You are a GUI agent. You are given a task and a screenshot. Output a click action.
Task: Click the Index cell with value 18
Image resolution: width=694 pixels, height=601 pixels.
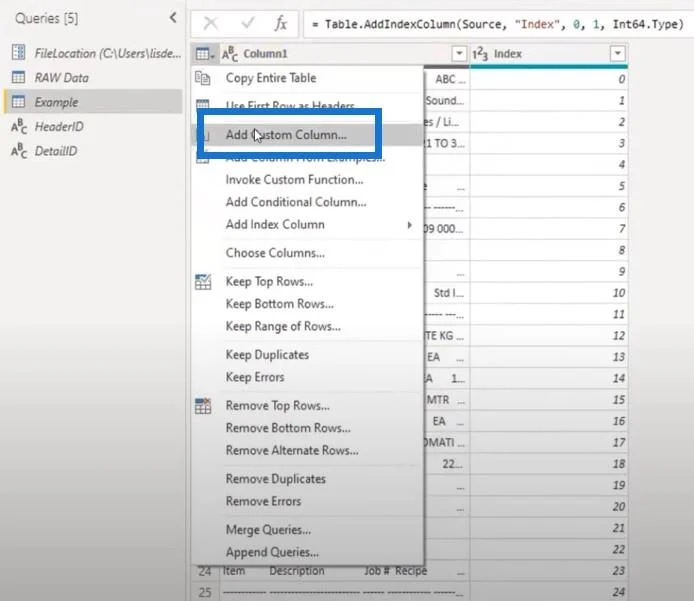(549, 464)
